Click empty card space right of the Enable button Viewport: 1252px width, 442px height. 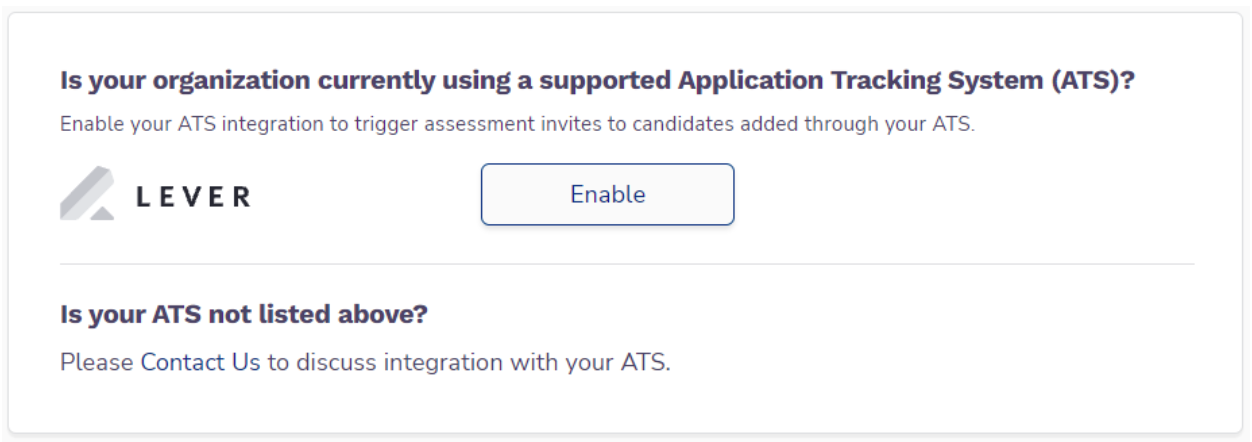point(960,195)
